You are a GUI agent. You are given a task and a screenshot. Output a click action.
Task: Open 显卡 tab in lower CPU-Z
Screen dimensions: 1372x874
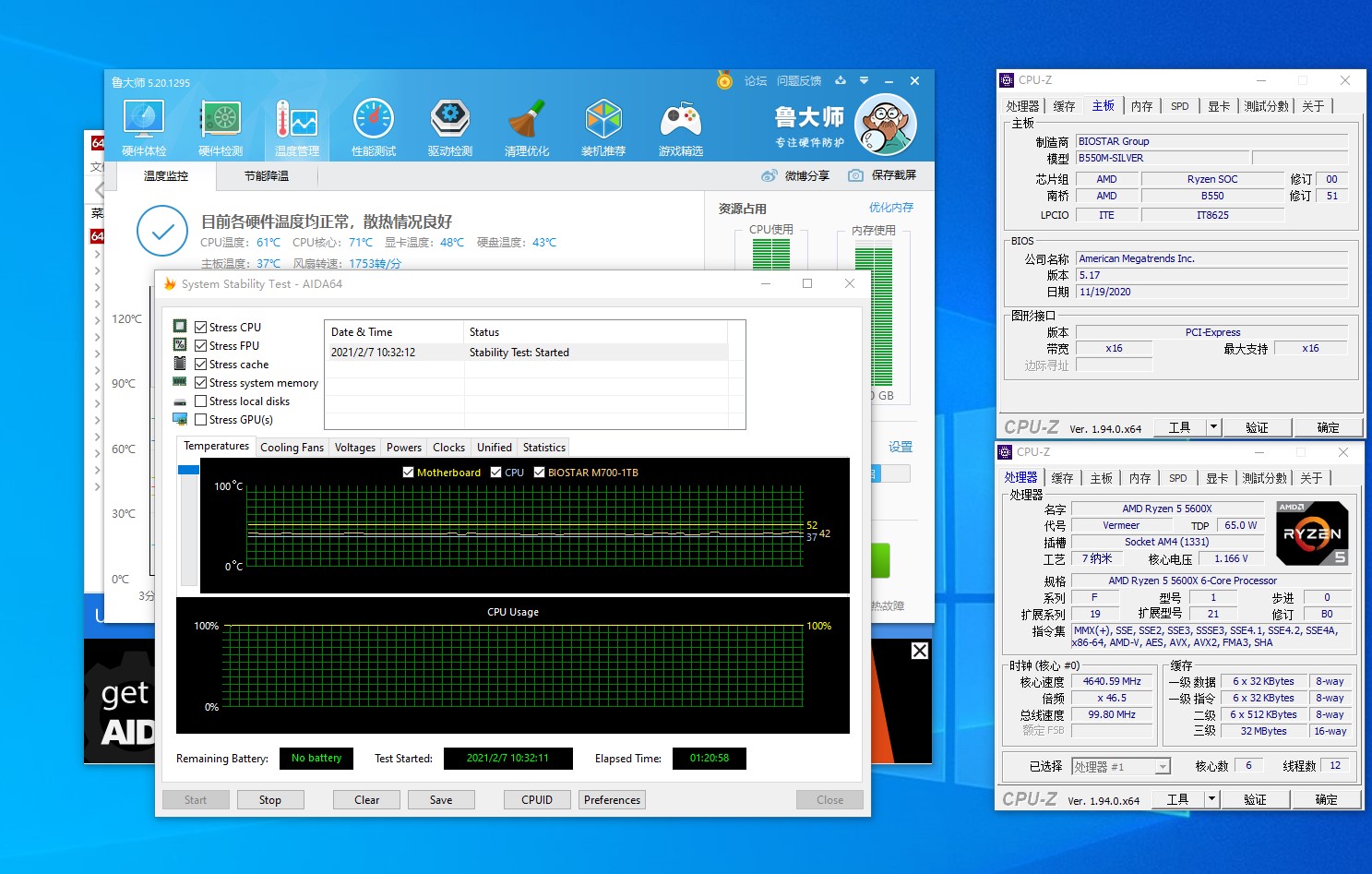click(x=1217, y=478)
